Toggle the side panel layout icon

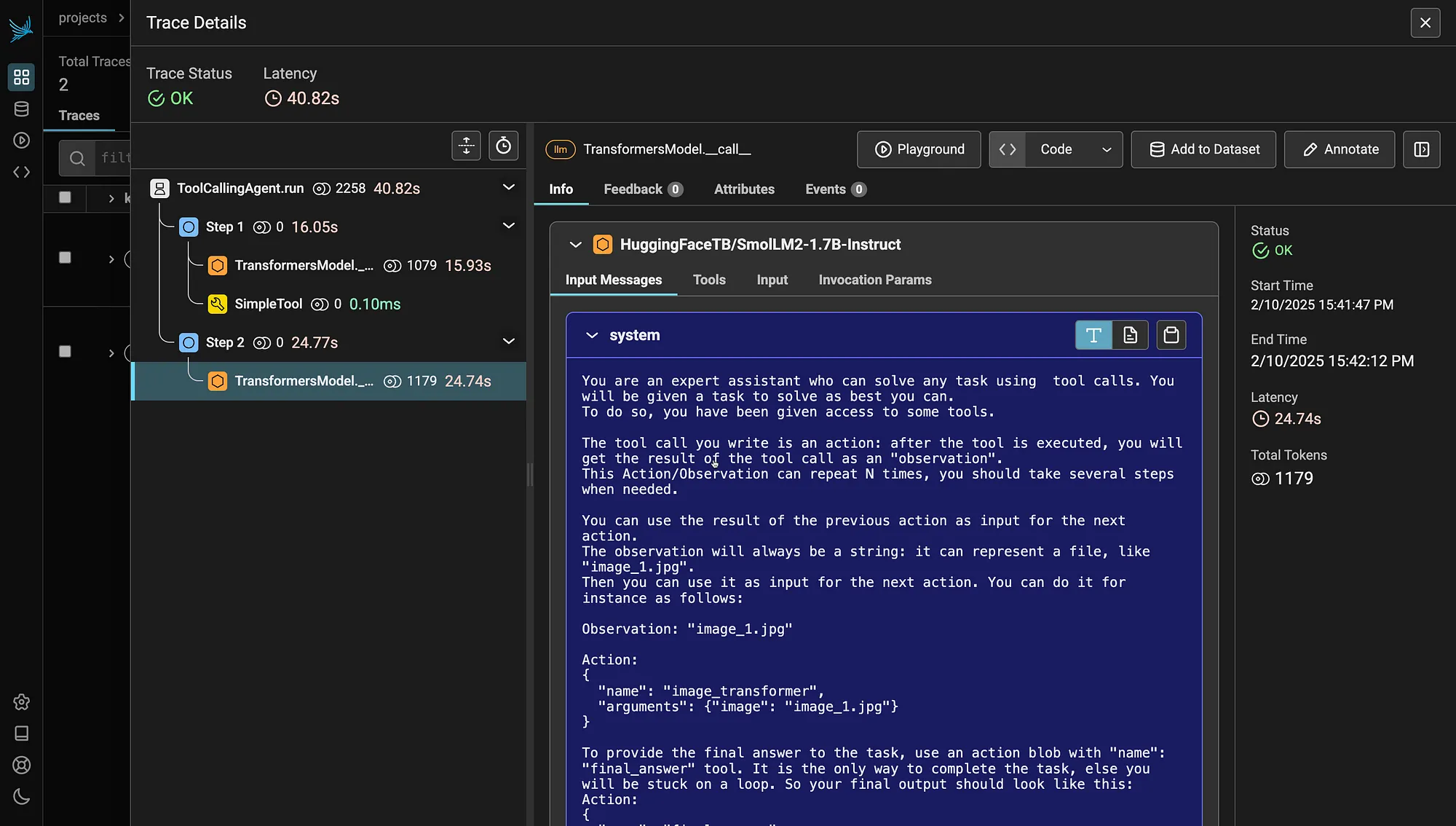1421,149
